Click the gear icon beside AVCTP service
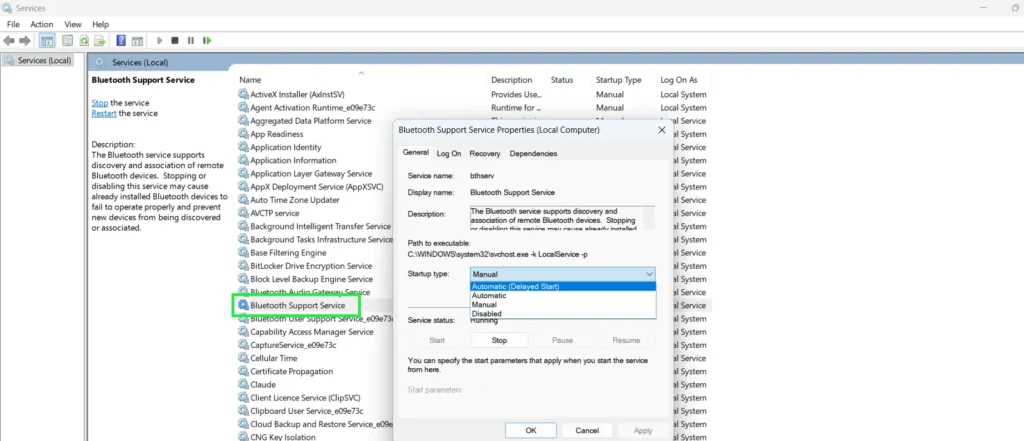This screenshot has height=441, width=1024. (244, 213)
